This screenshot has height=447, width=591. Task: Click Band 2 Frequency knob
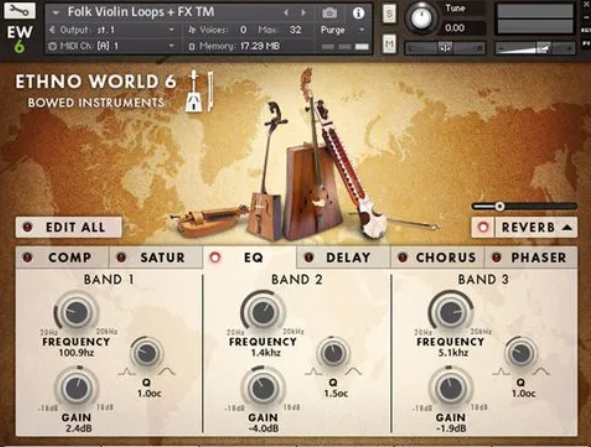(263, 312)
